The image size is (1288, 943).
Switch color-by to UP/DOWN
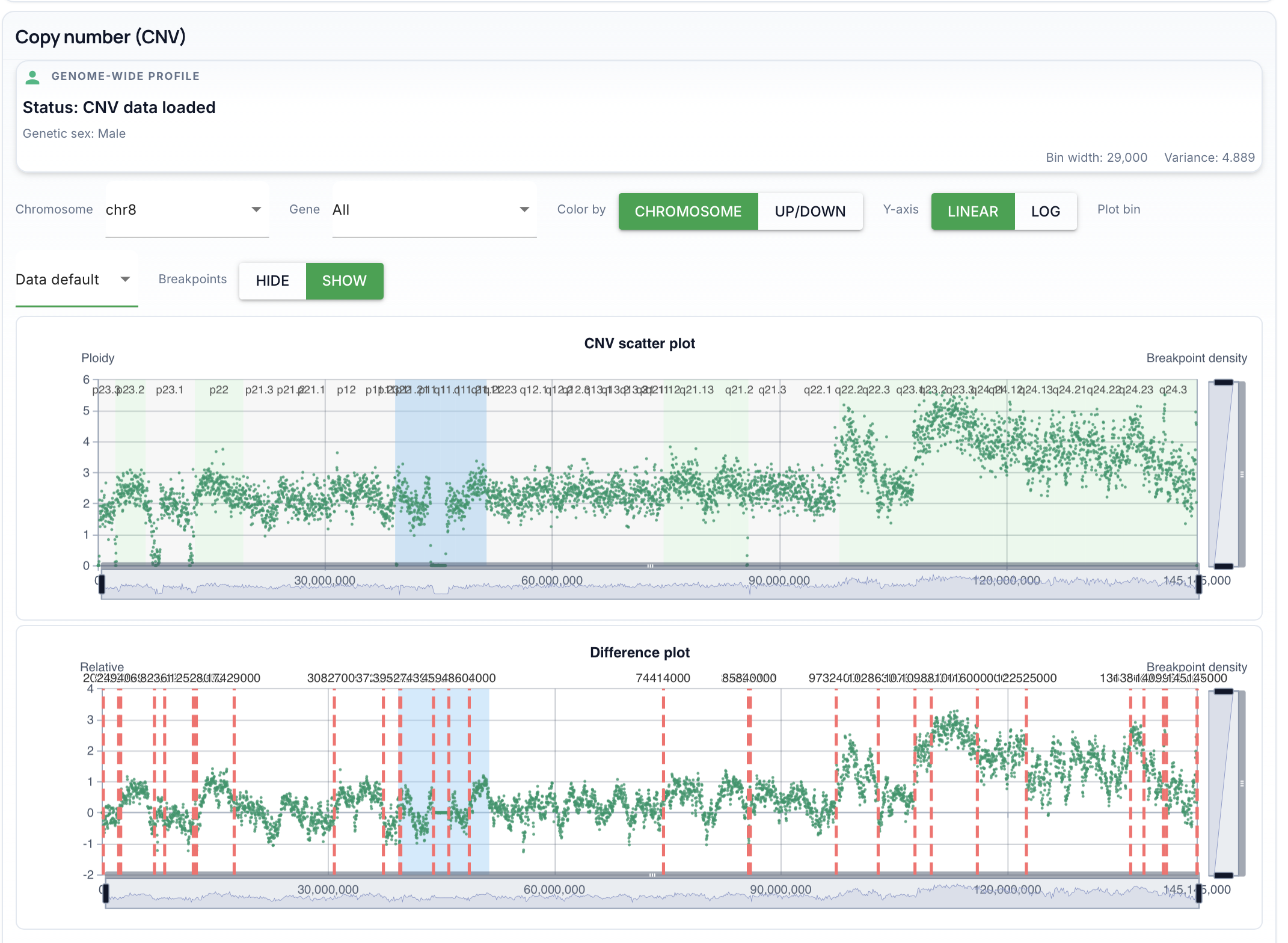click(810, 212)
